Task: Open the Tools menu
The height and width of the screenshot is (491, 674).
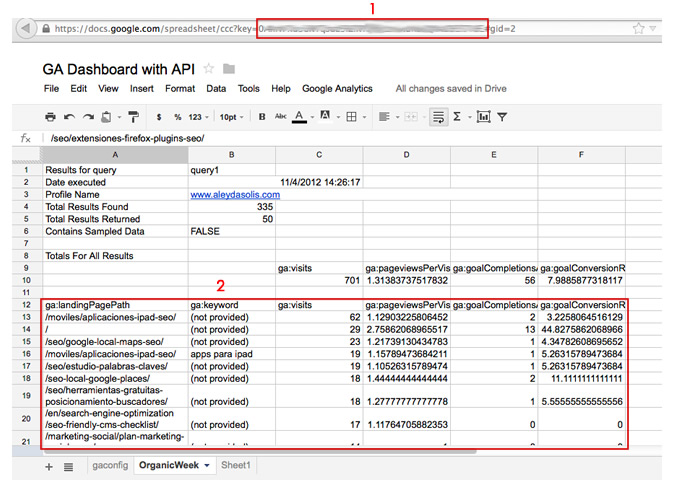Action: coord(249,89)
